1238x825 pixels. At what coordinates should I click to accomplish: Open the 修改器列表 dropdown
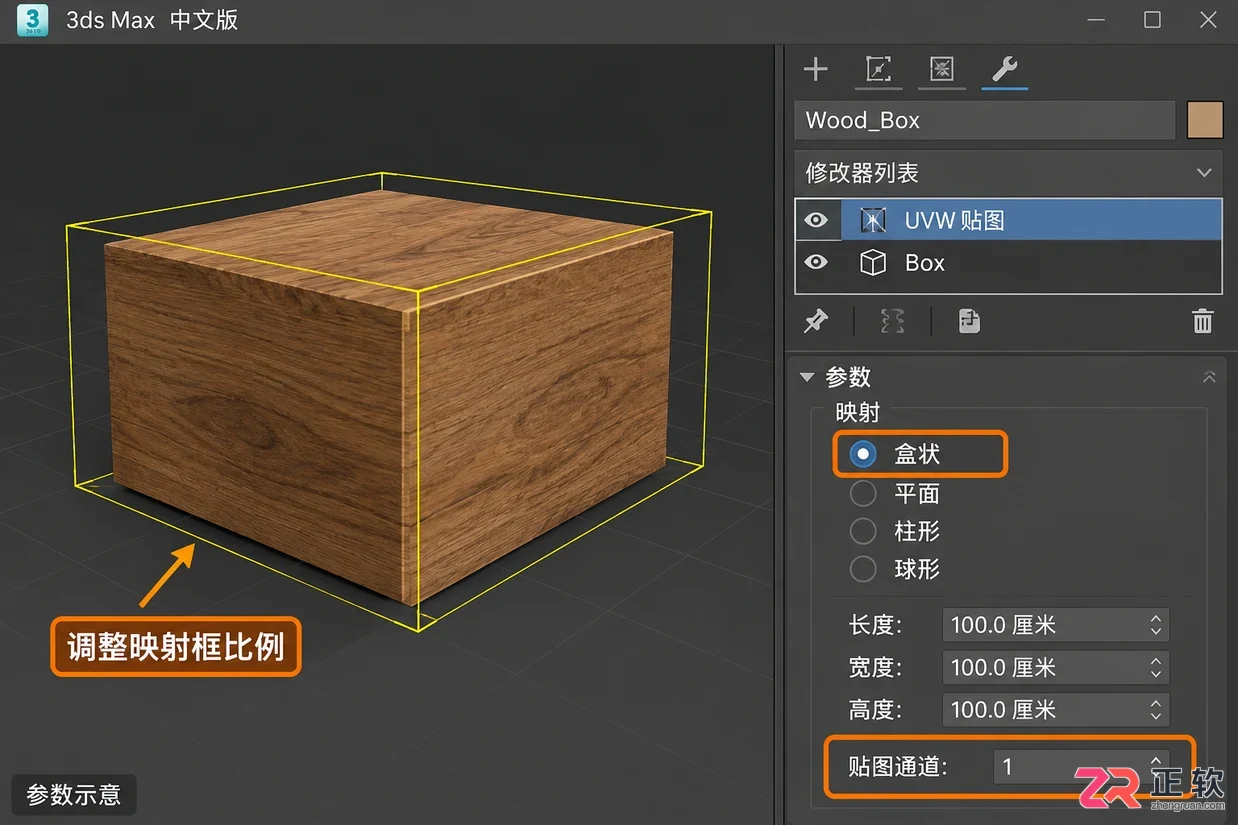pyautogui.click(x=1008, y=173)
